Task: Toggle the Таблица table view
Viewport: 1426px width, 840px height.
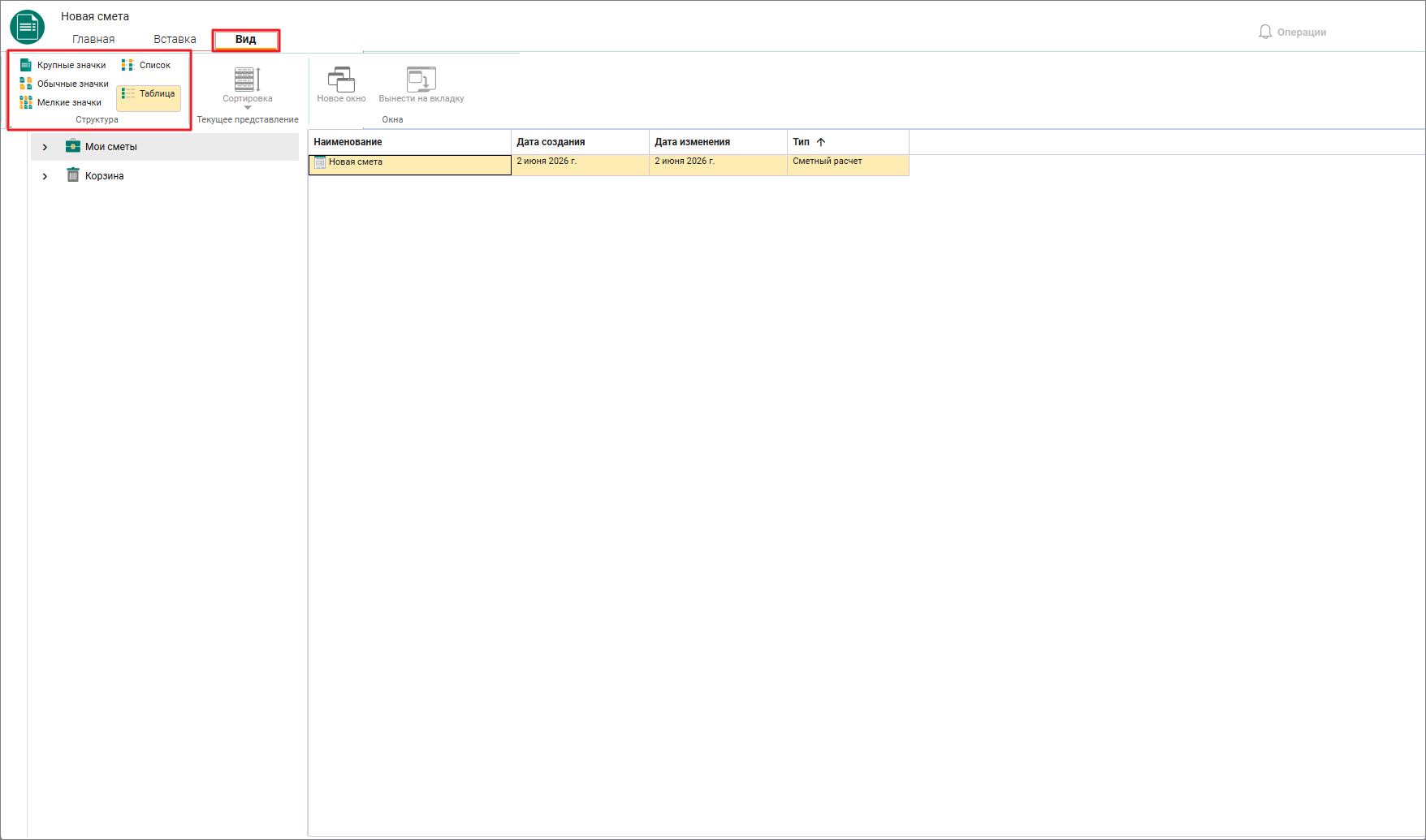Action: (149, 94)
